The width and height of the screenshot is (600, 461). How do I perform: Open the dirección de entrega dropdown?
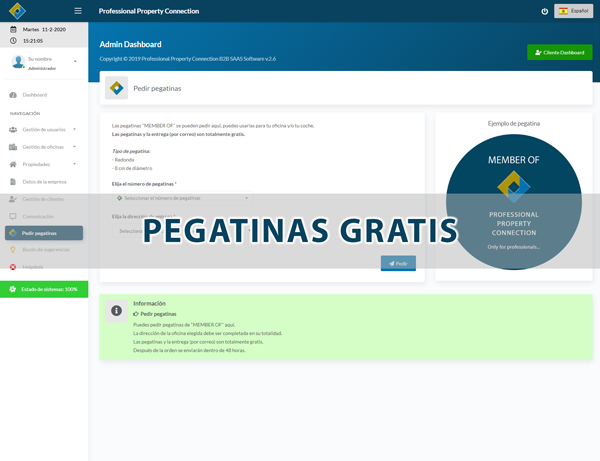pos(182,231)
